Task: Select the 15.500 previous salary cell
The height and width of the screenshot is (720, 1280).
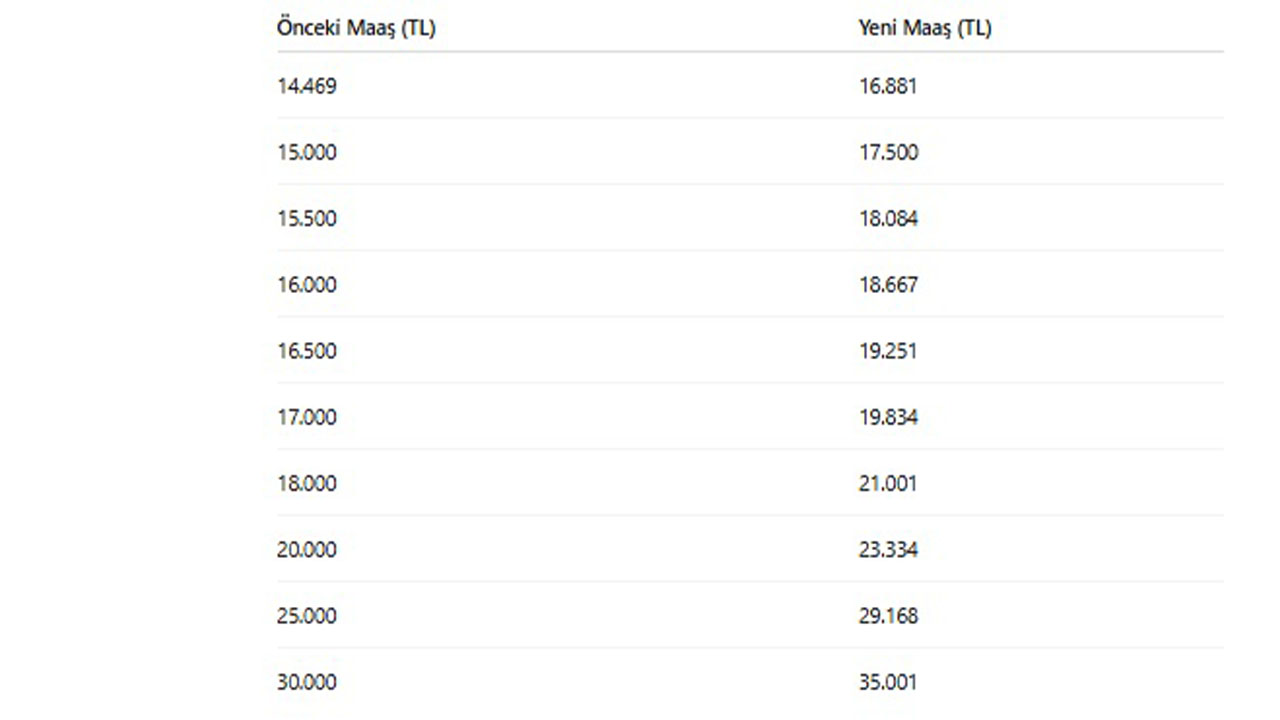Action: [x=307, y=218]
